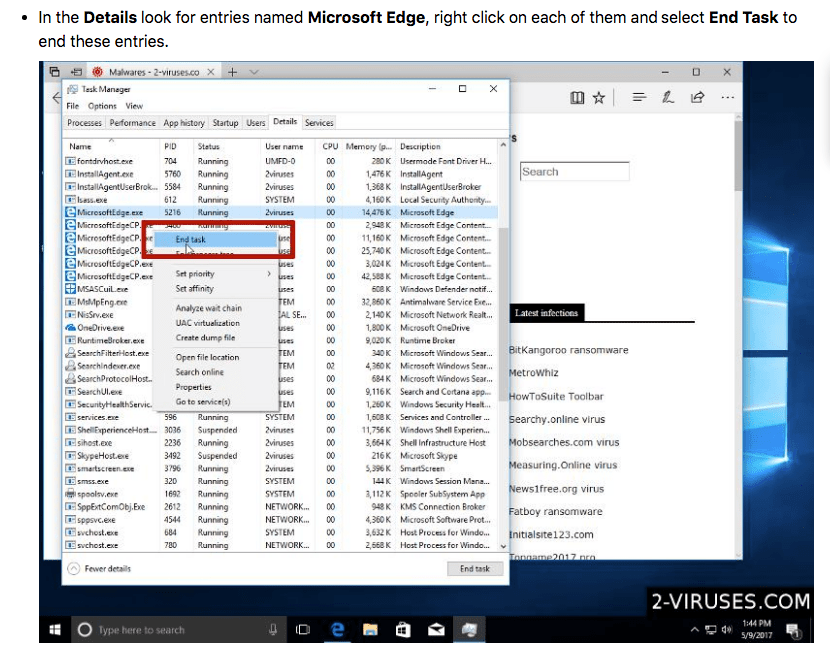Open Edge's three-dot More menu
This screenshot has width=830, height=654.
point(728,97)
